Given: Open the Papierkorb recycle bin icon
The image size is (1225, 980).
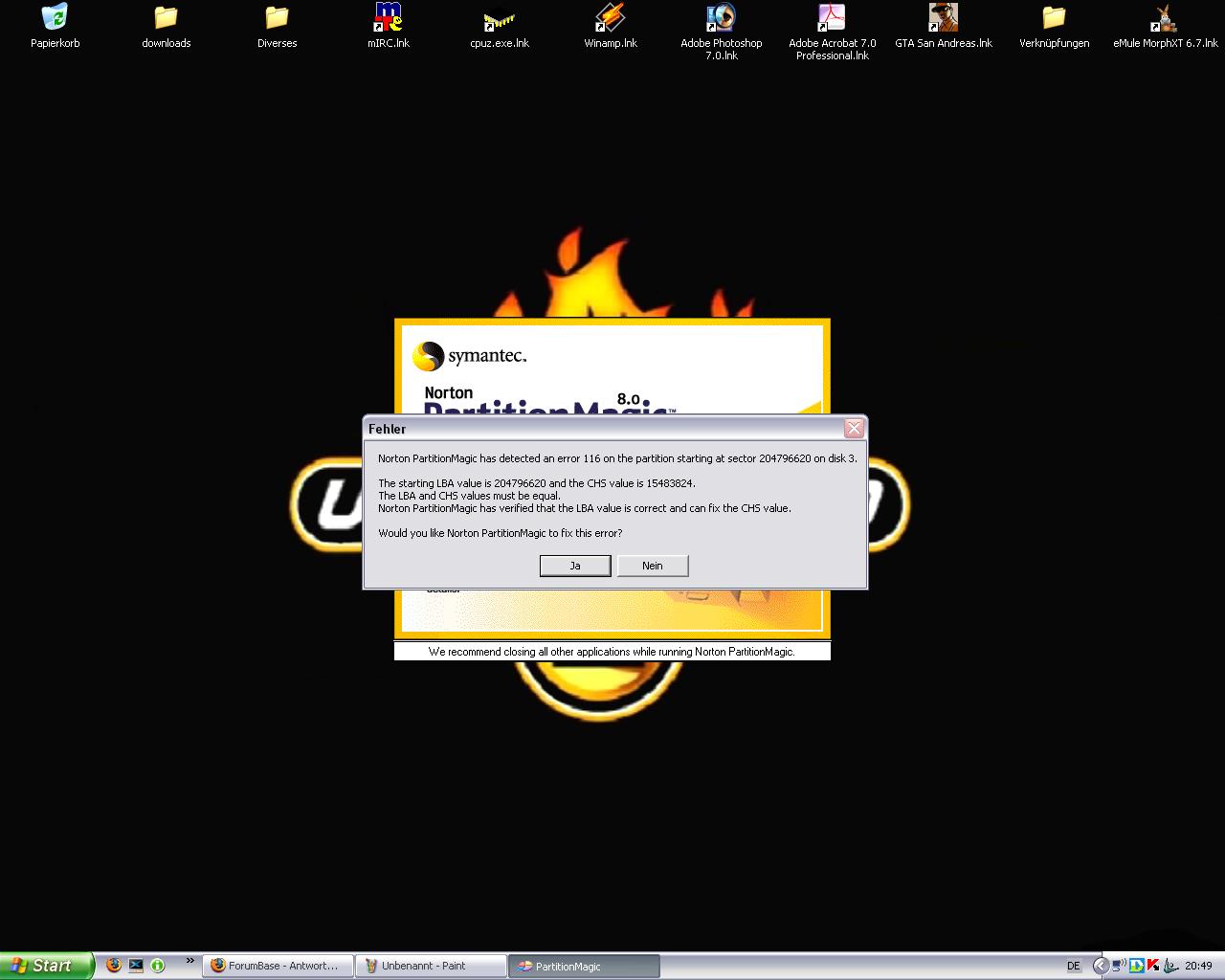Looking at the screenshot, I should pyautogui.click(x=56, y=26).
